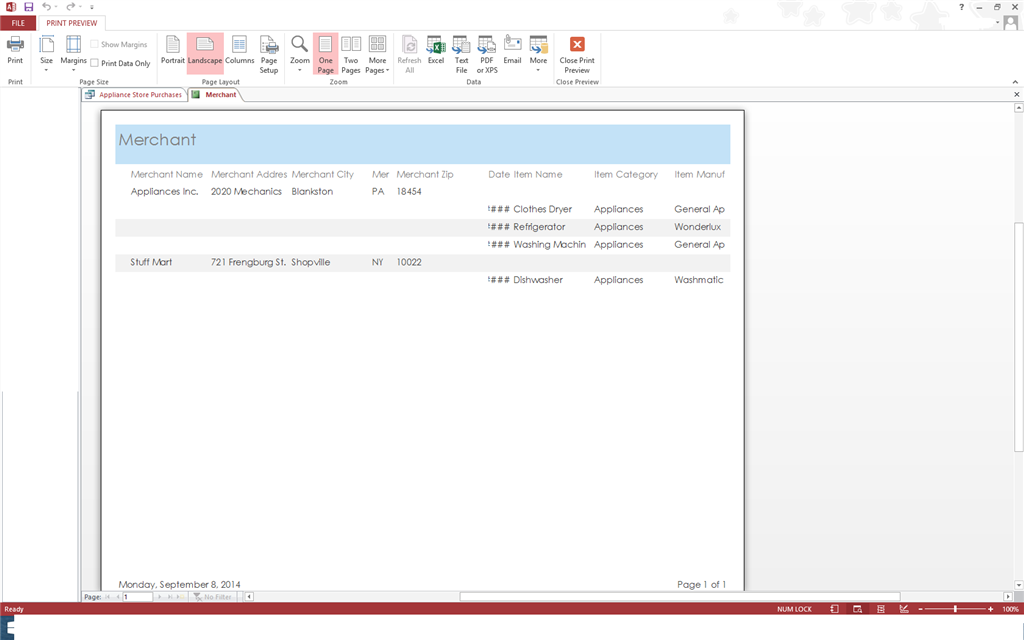Select One Page view

click(x=325, y=54)
